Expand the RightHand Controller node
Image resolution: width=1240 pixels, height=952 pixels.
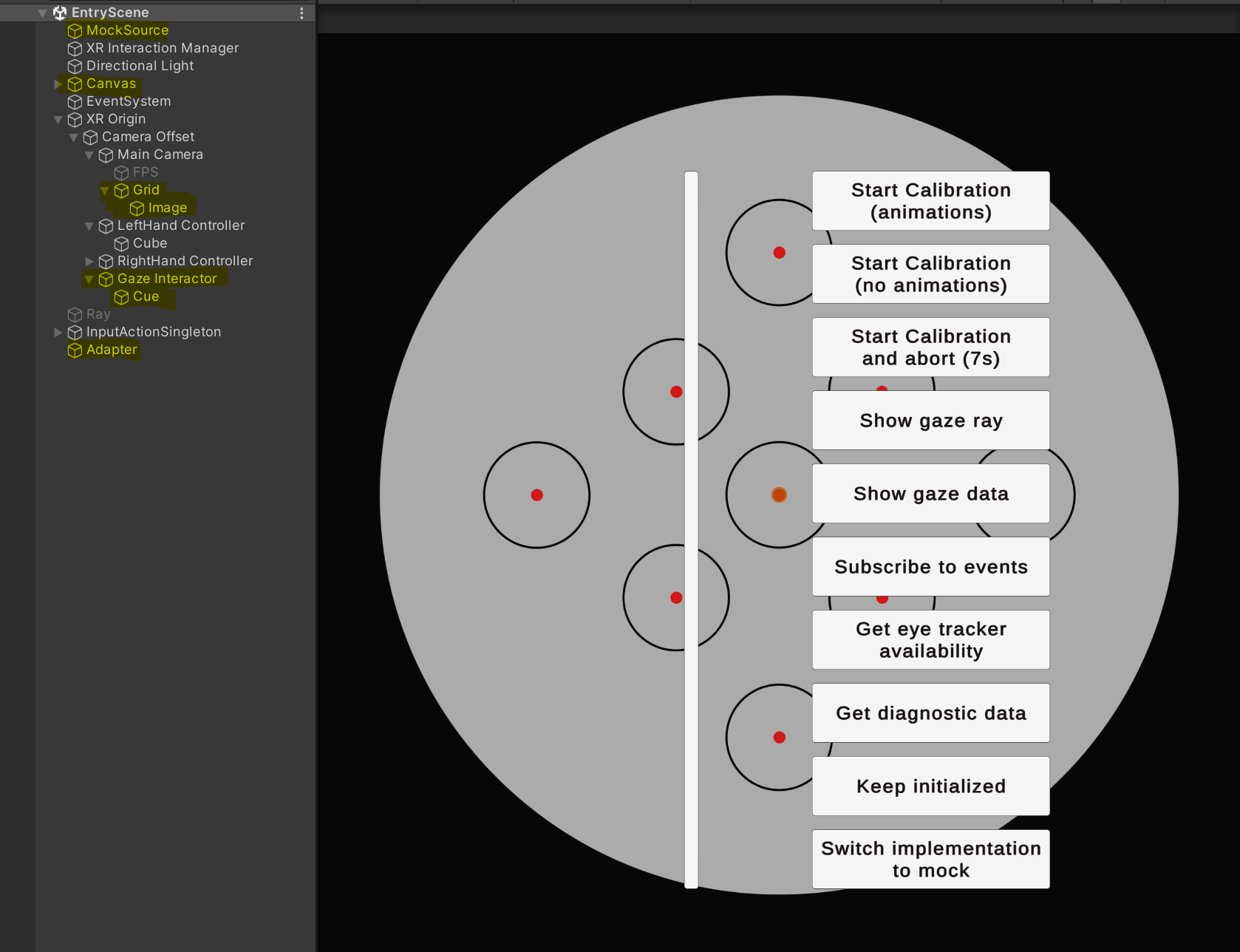89,261
